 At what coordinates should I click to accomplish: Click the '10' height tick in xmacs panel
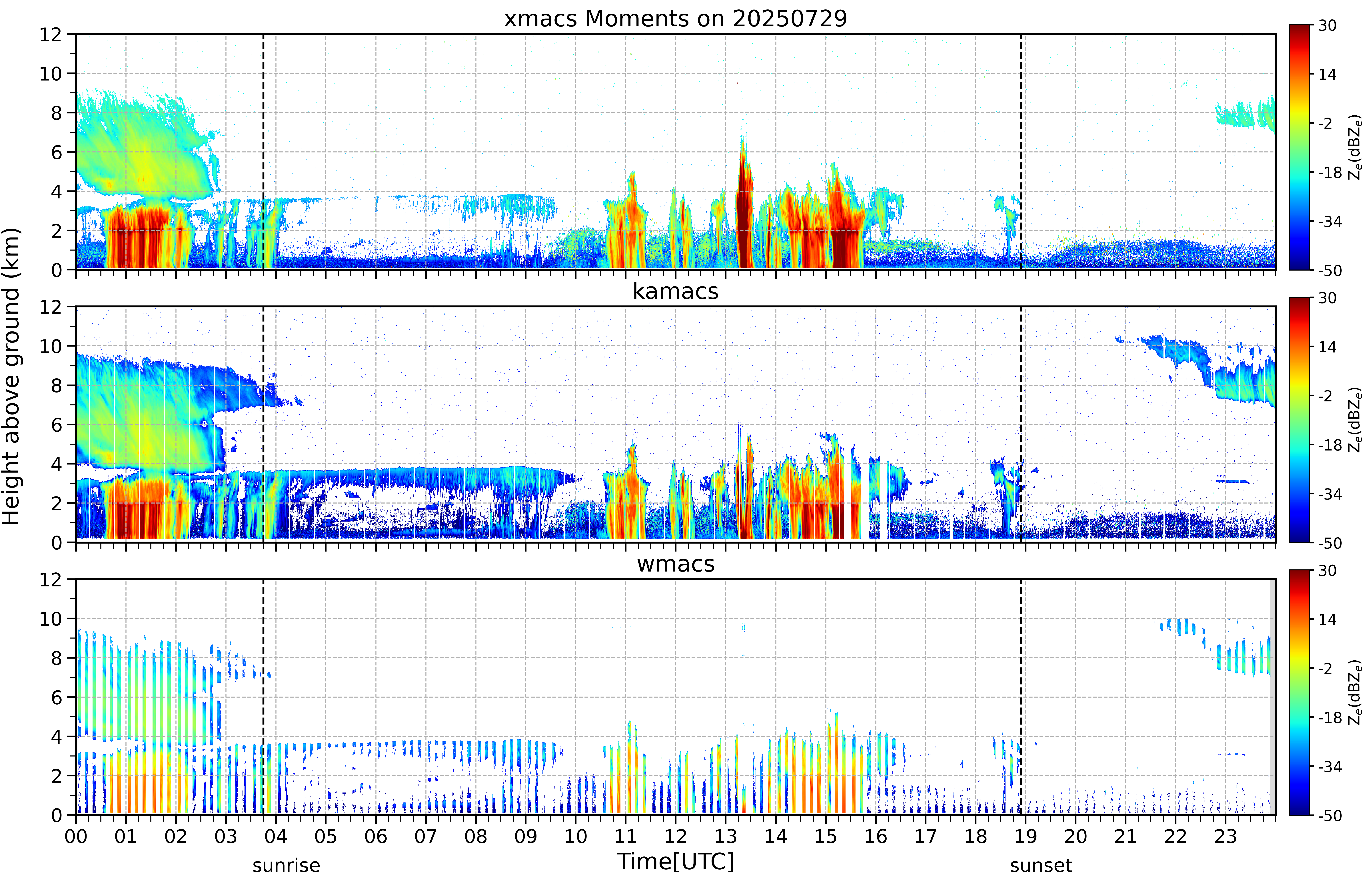click(x=51, y=74)
